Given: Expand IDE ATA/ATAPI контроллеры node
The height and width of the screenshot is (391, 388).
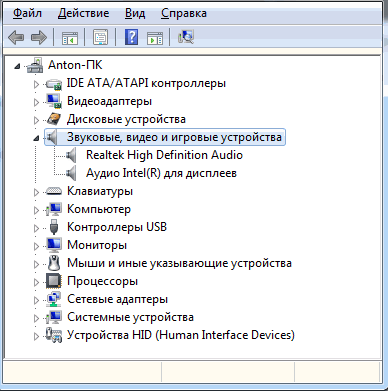Looking at the screenshot, I should point(36,84).
